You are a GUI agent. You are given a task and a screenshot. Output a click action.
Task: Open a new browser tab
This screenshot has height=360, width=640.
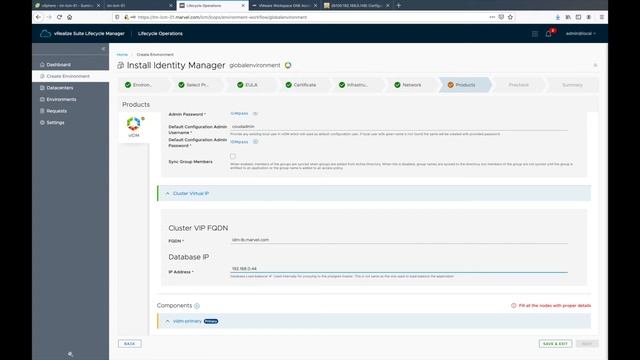[398, 6]
